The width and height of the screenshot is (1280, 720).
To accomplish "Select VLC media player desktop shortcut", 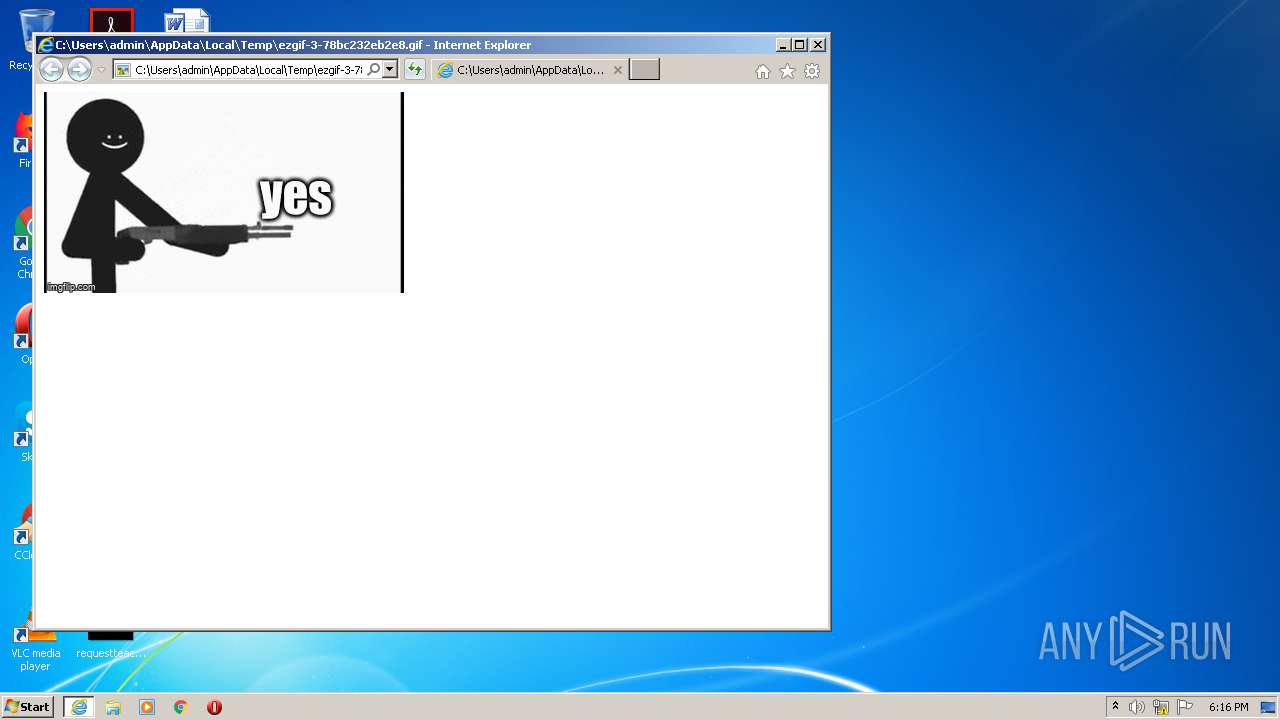I will click(x=35, y=651).
